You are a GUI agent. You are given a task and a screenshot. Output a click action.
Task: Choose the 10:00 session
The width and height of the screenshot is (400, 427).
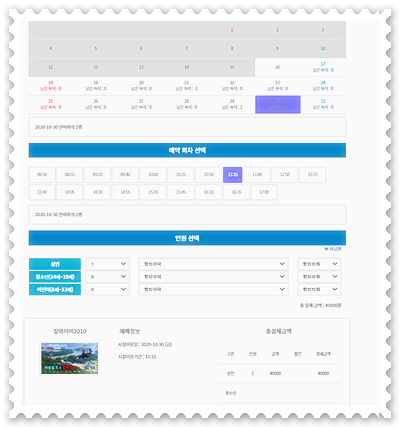[153, 175]
